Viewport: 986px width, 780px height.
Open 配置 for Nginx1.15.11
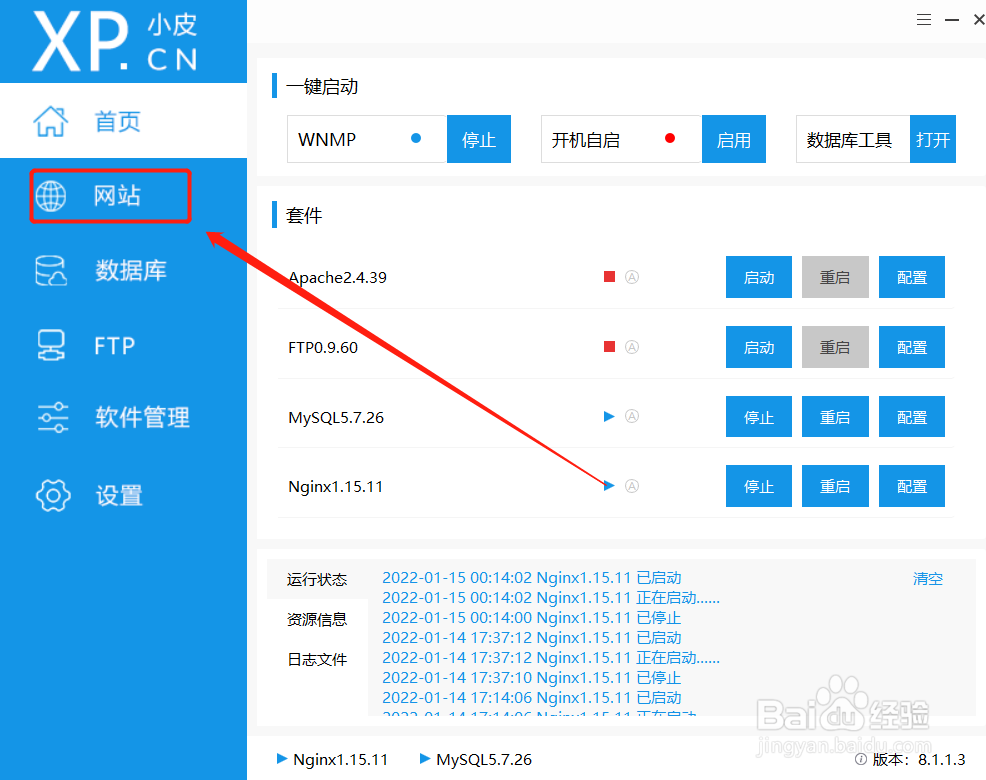(912, 486)
